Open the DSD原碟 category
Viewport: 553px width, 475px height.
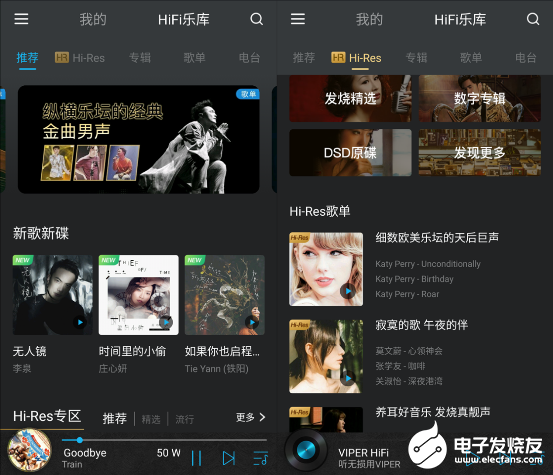[x=350, y=152]
